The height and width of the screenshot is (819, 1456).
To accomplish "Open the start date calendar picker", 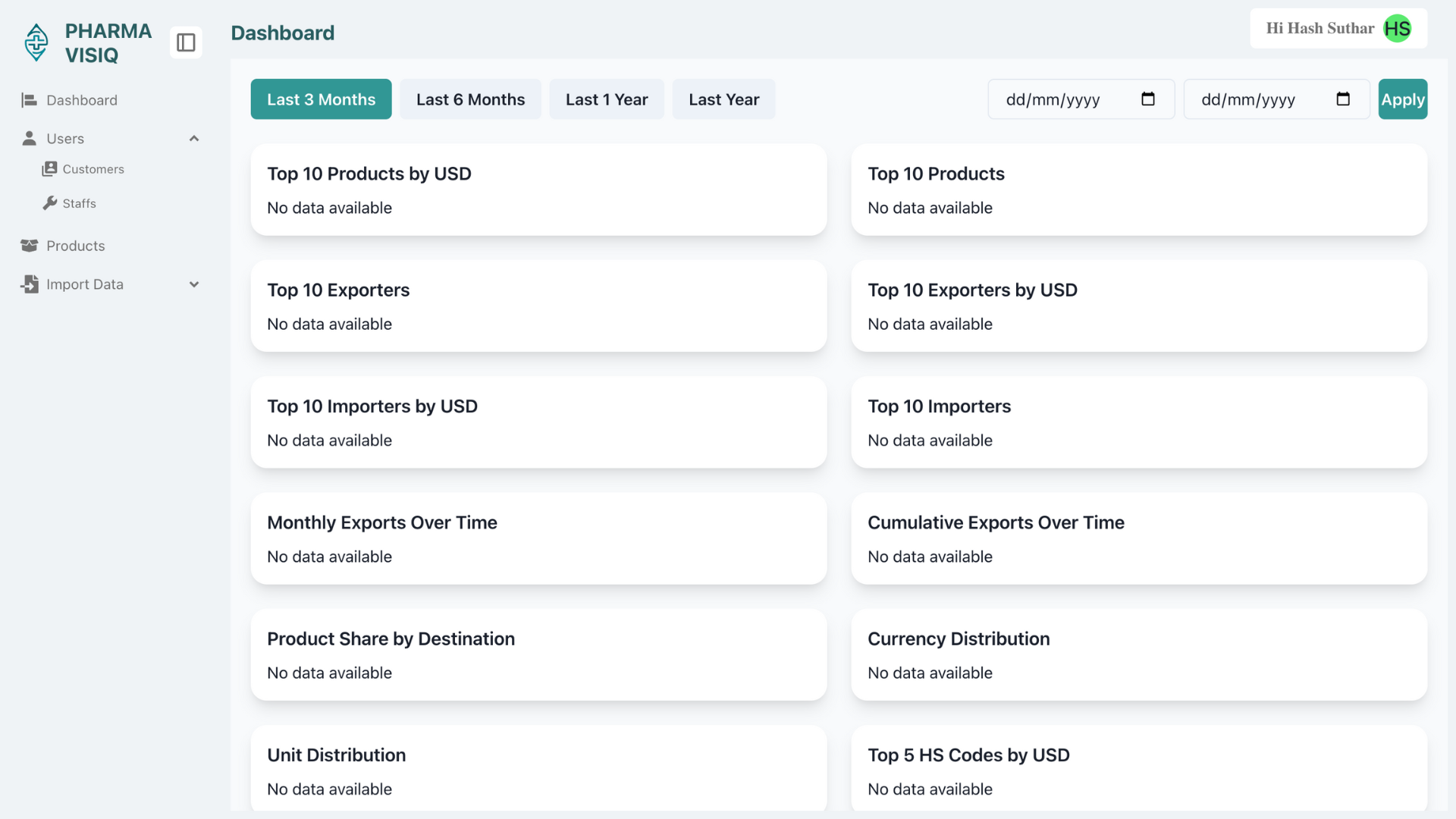I will [x=1147, y=99].
